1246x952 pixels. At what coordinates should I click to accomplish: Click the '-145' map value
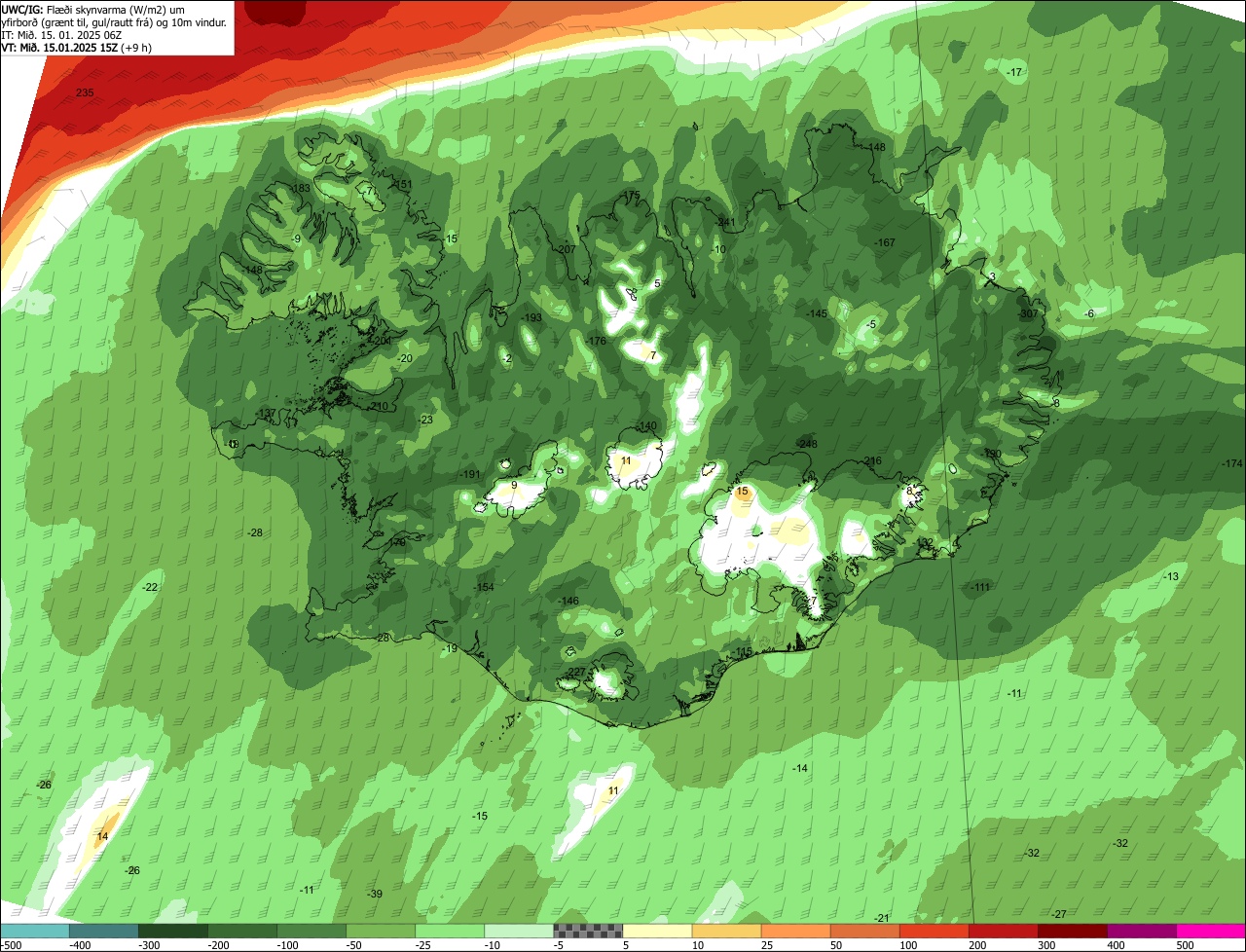tap(817, 313)
